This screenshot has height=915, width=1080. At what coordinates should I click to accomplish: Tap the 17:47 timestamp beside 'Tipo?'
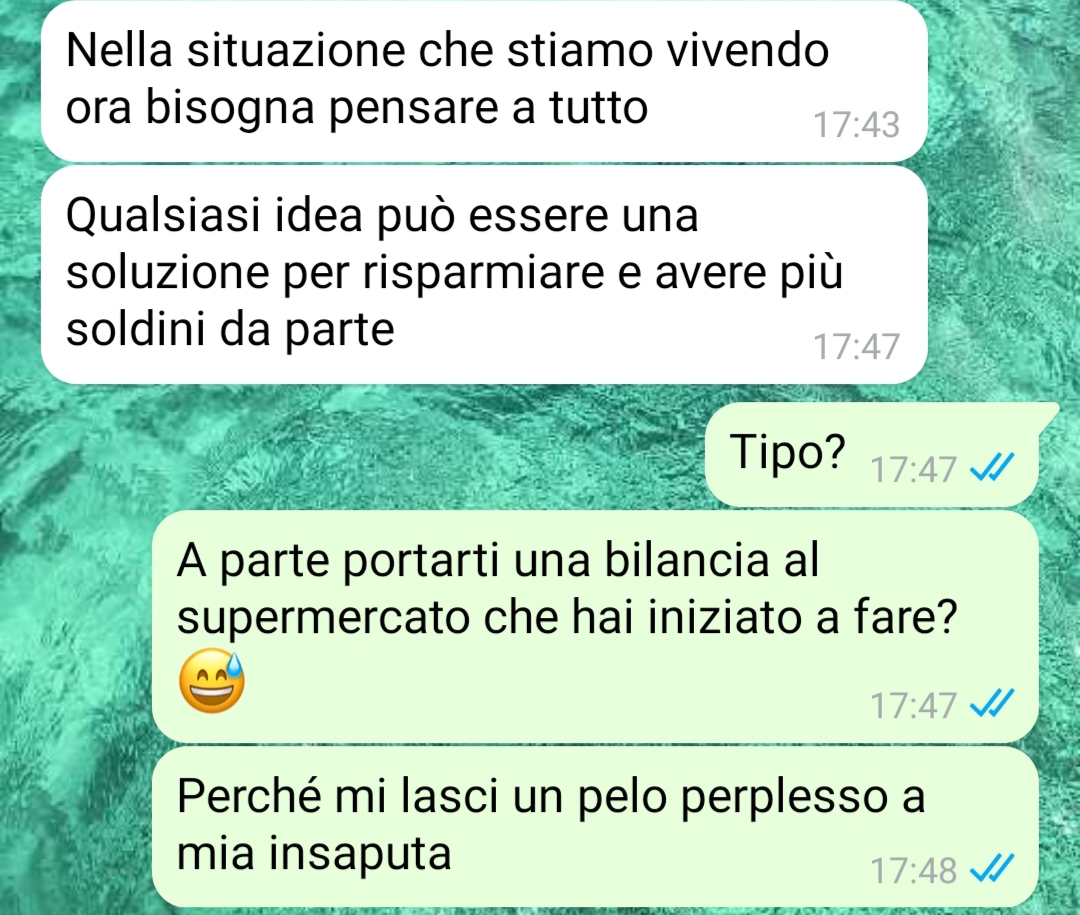point(913,469)
